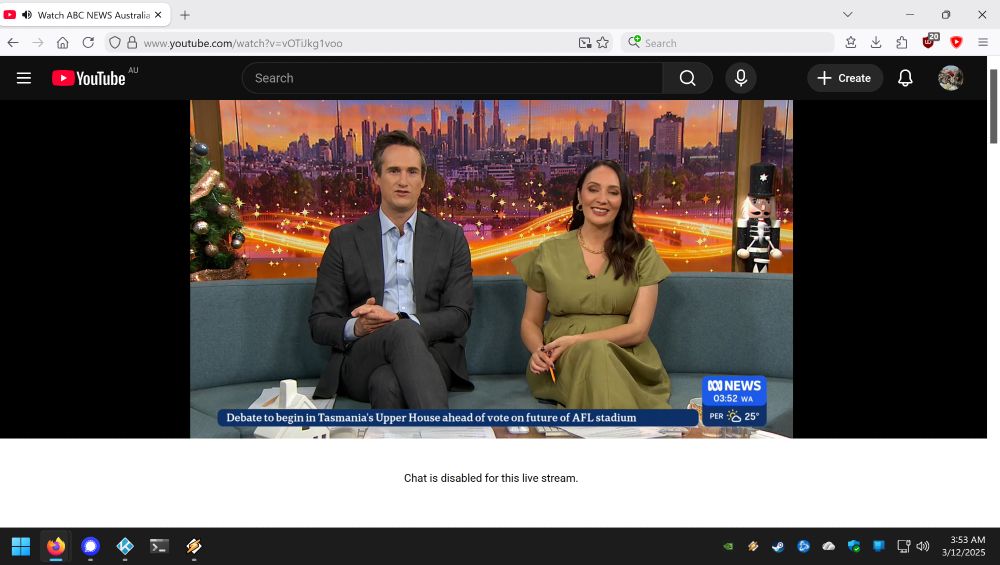Open the Windows Start menu

coord(21,547)
